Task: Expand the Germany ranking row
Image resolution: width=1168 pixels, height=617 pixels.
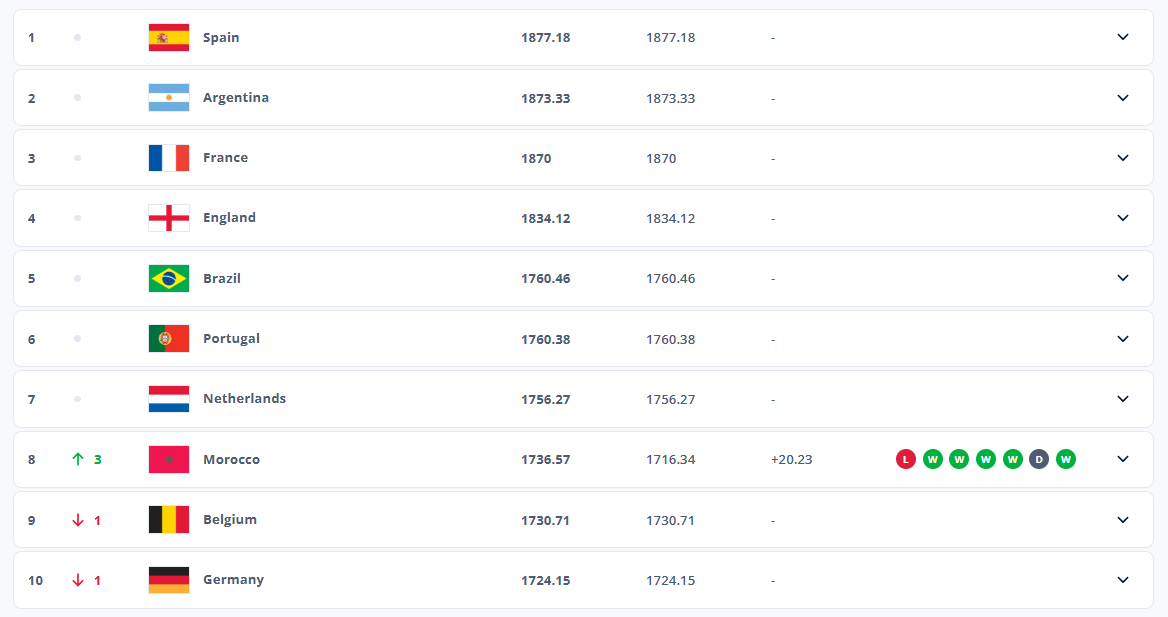Action: point(1123,580)
